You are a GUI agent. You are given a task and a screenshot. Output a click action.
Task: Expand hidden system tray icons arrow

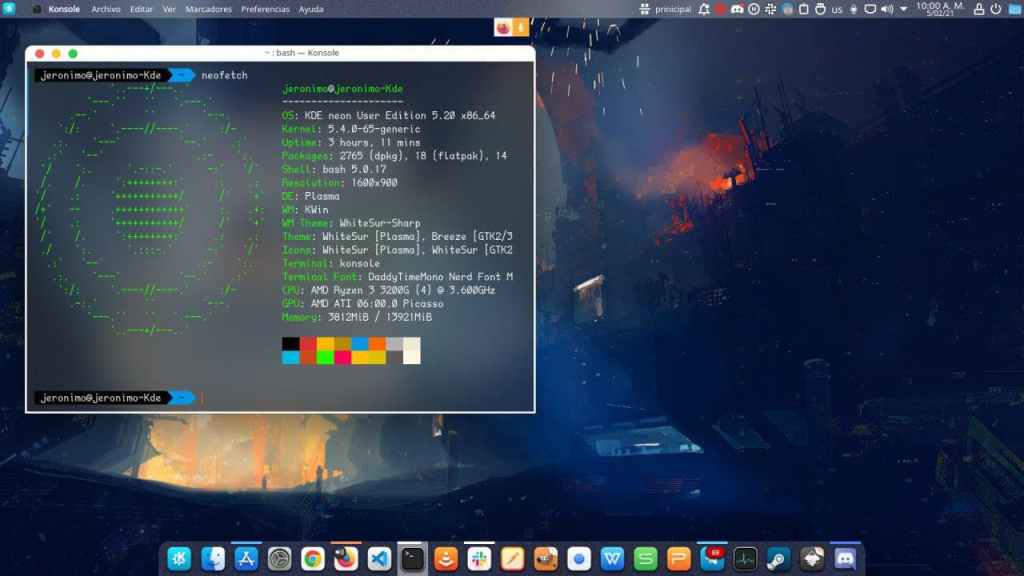tap(904, 9)
